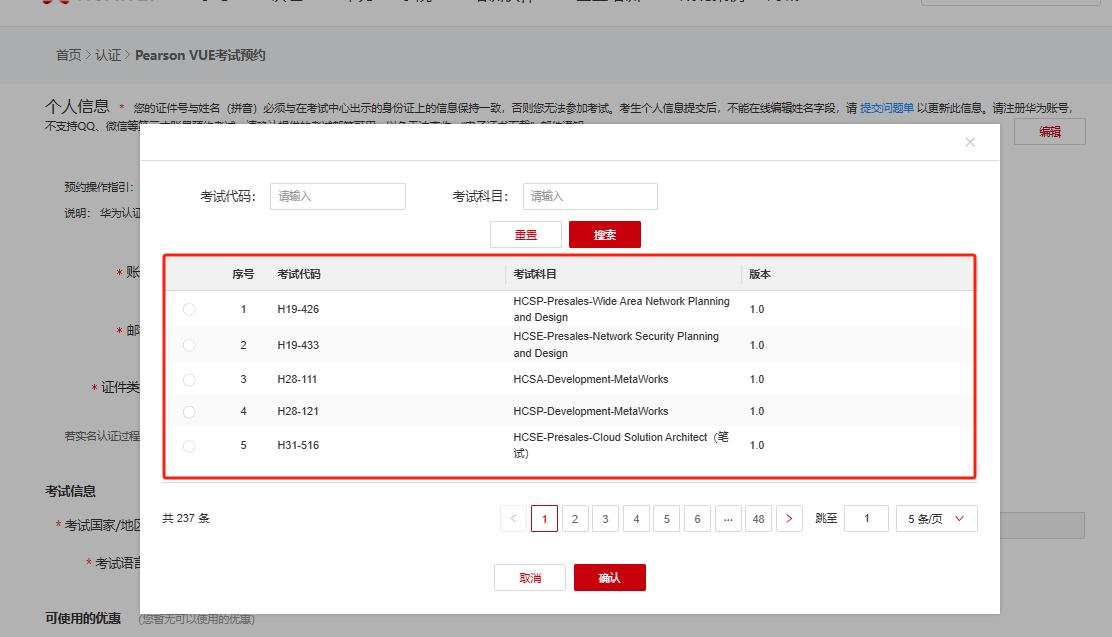Image resolution: width=1112 pixels, height=637 pixels.
Task: Click exam code H28-111
Action: tap(297, 380)
